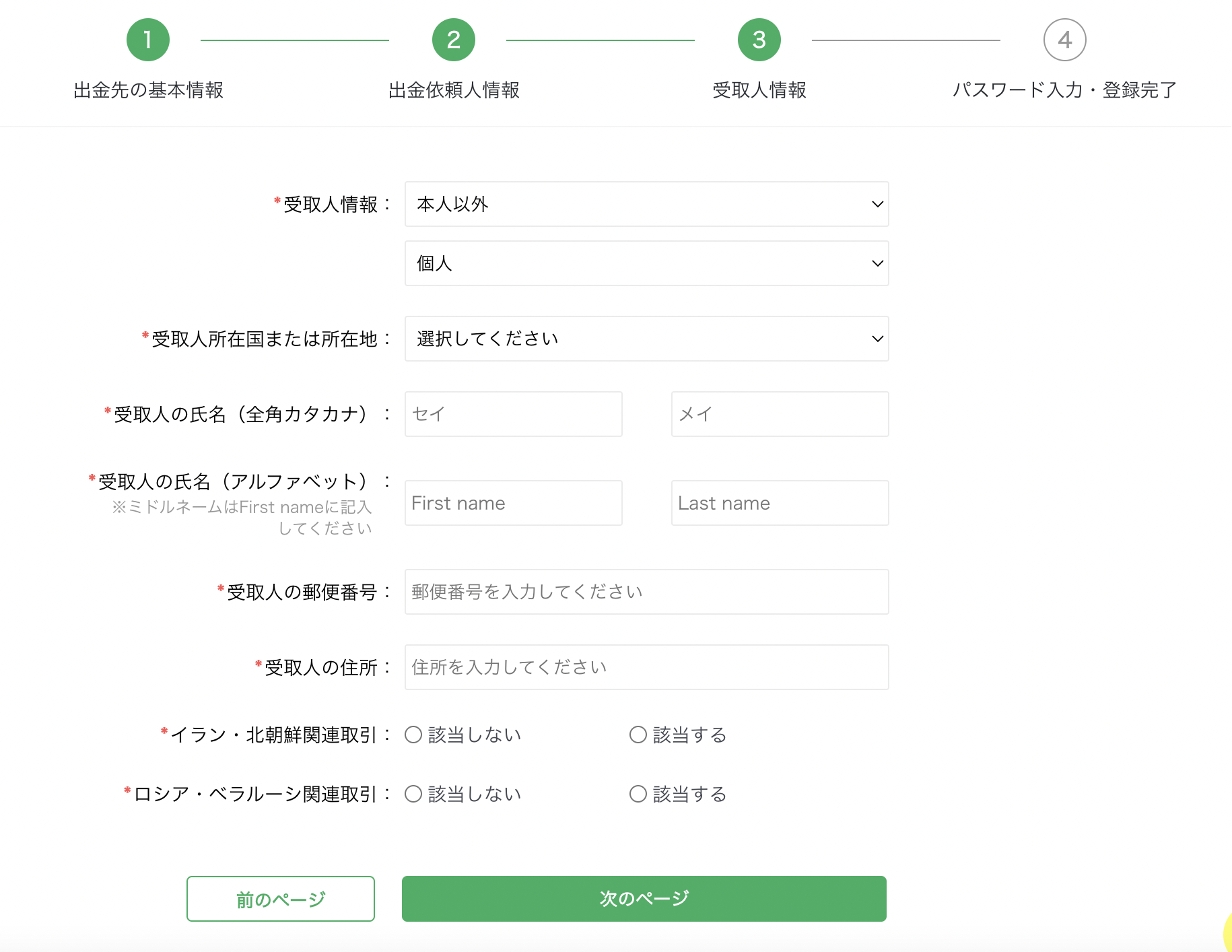Proceed with 次のページ button
Screen dimensions: 1232x952
pos(644,899)
